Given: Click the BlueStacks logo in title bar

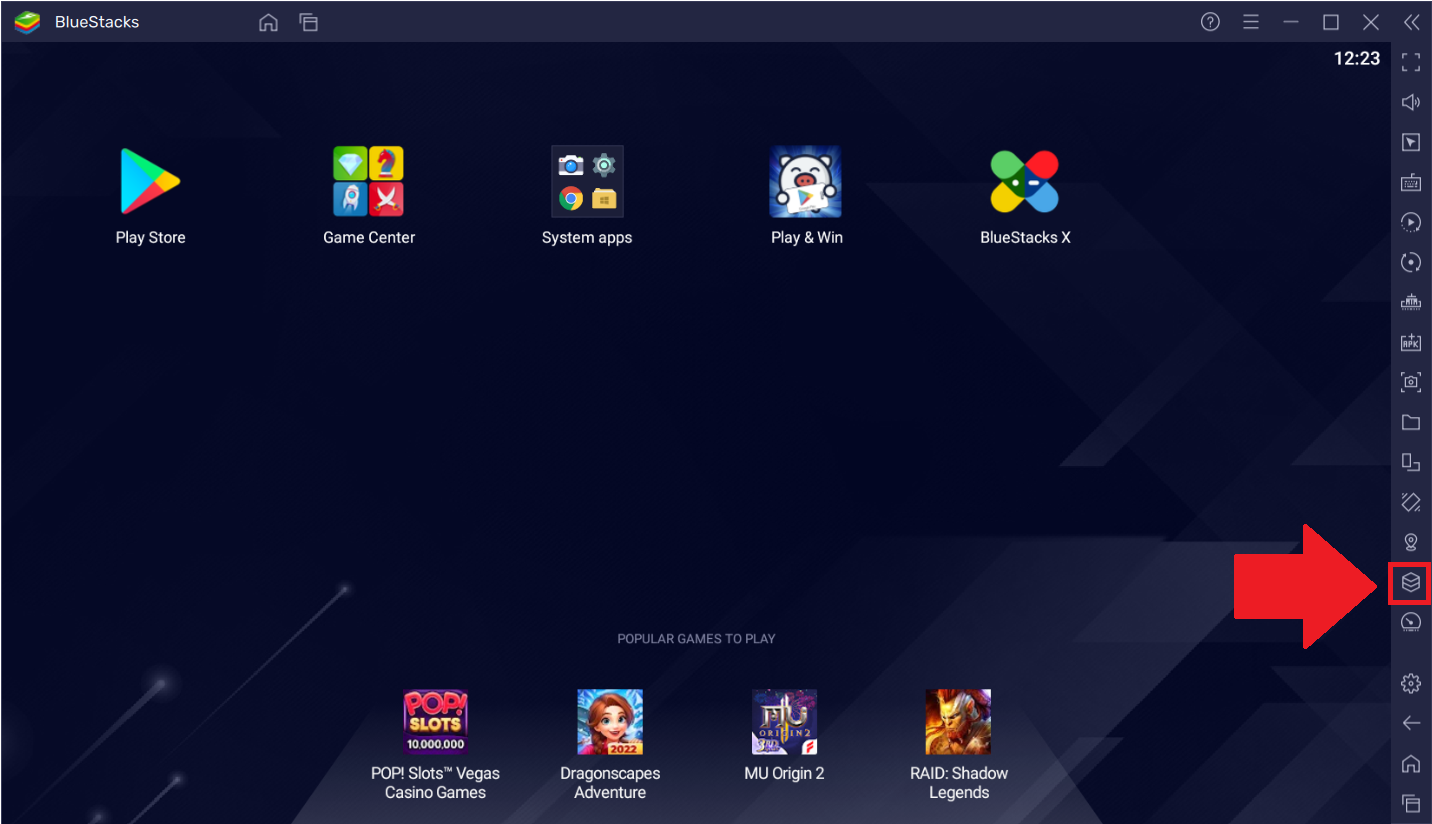Looking at the screenshot, I should [x=27, y=22].
